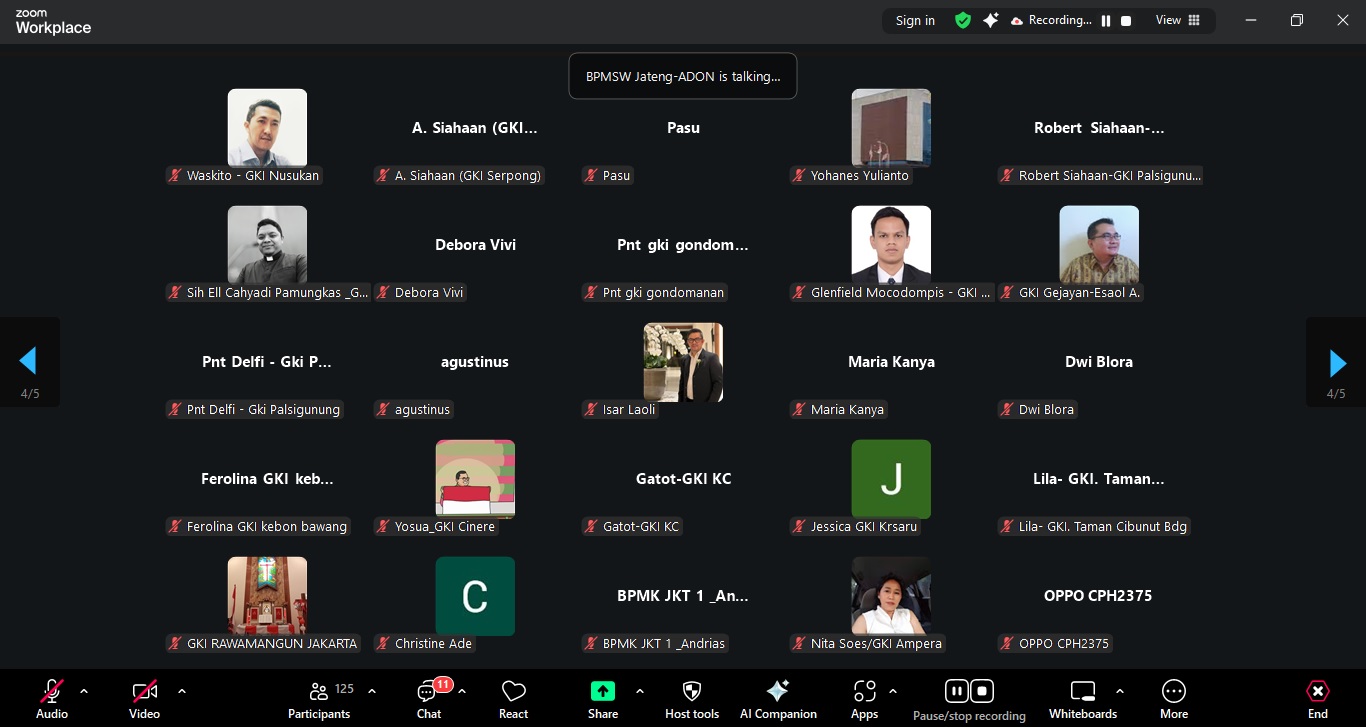The width and height of the screenshot is (1366, 728).
Task: Expand share options arrow beside Share
Action: pyautogui.click(x=640, y=691)
